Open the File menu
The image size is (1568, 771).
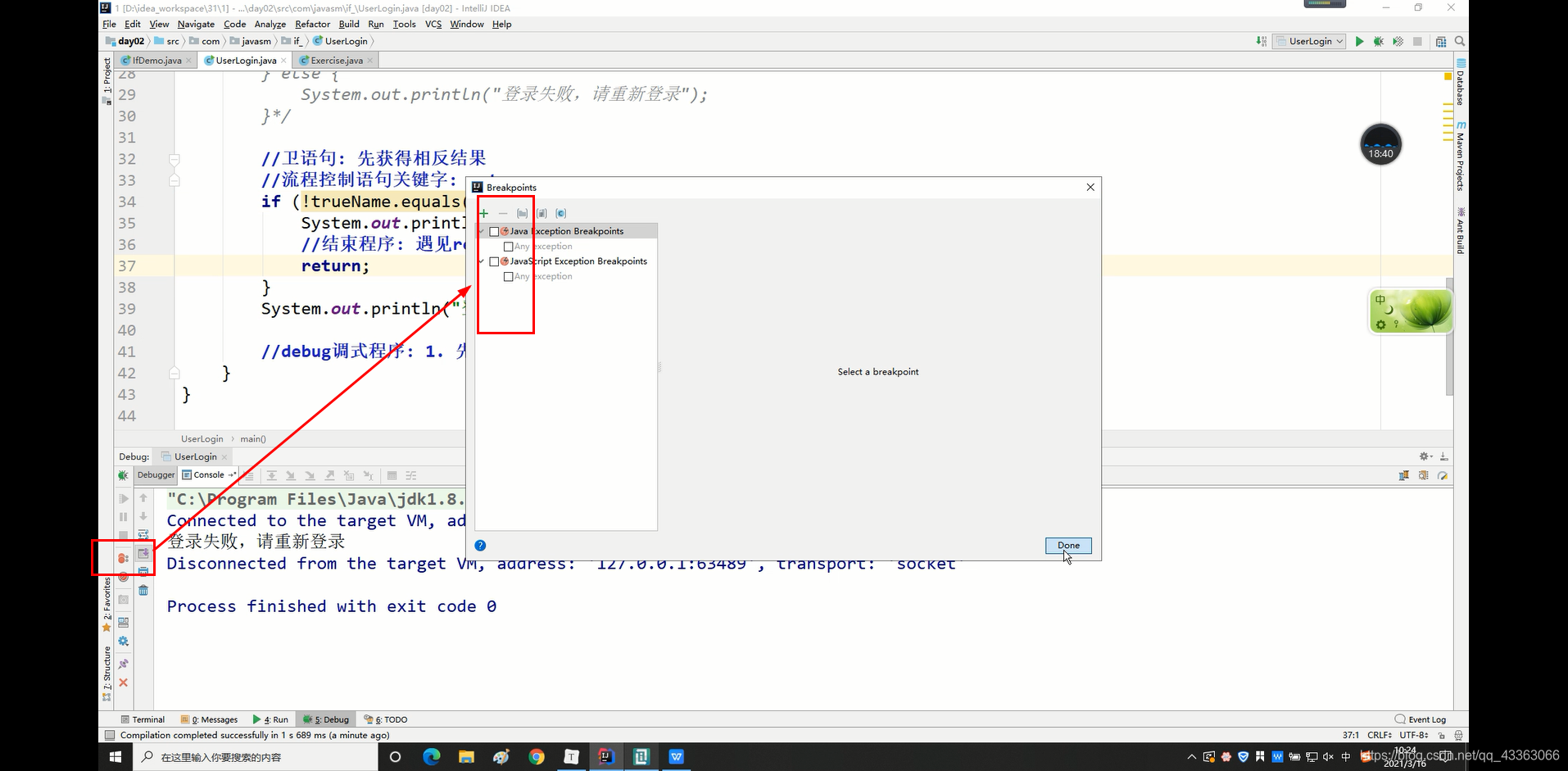pos(109,25)
